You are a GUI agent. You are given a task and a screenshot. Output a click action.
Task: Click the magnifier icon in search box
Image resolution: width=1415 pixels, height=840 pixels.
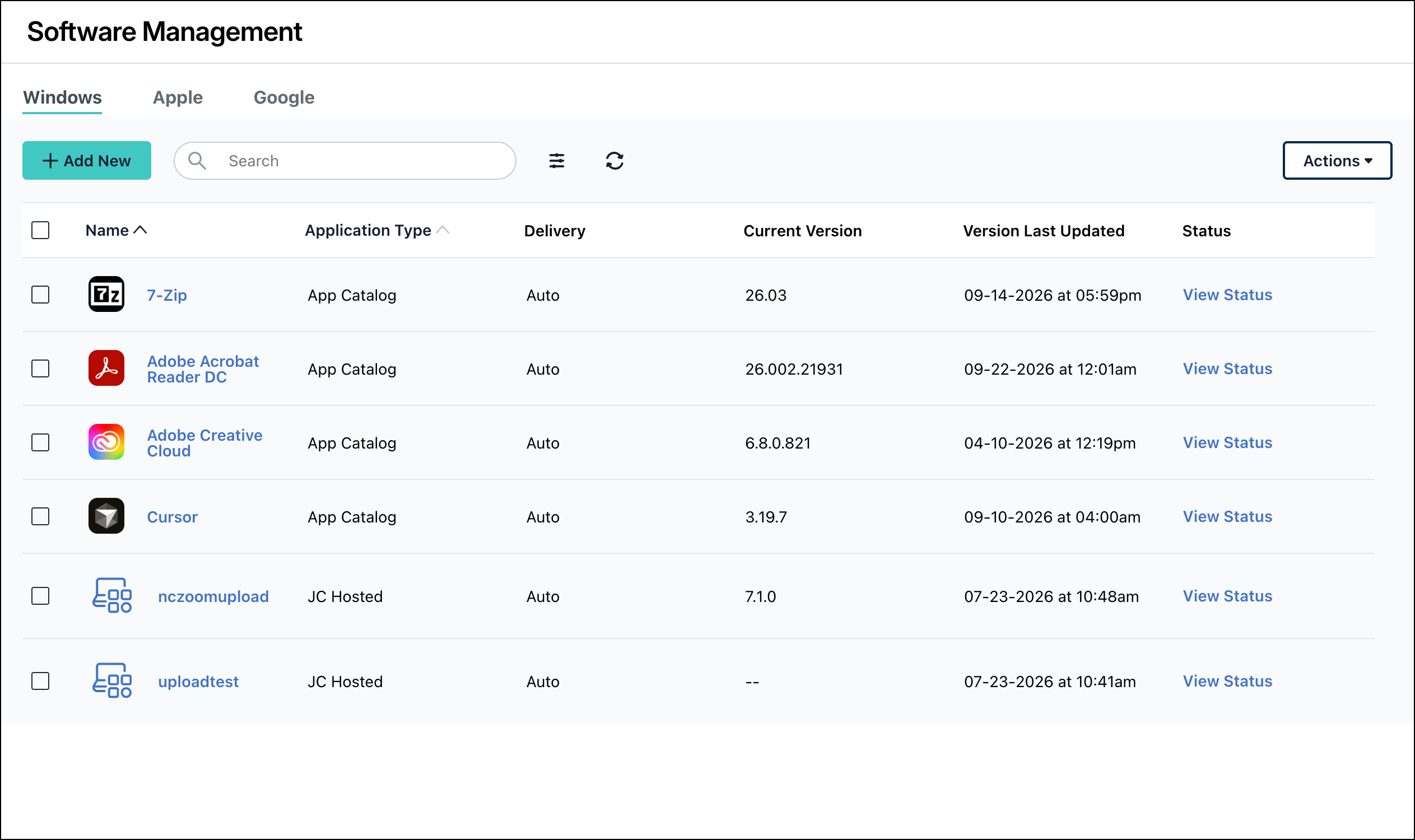click(x=197, y=161)
